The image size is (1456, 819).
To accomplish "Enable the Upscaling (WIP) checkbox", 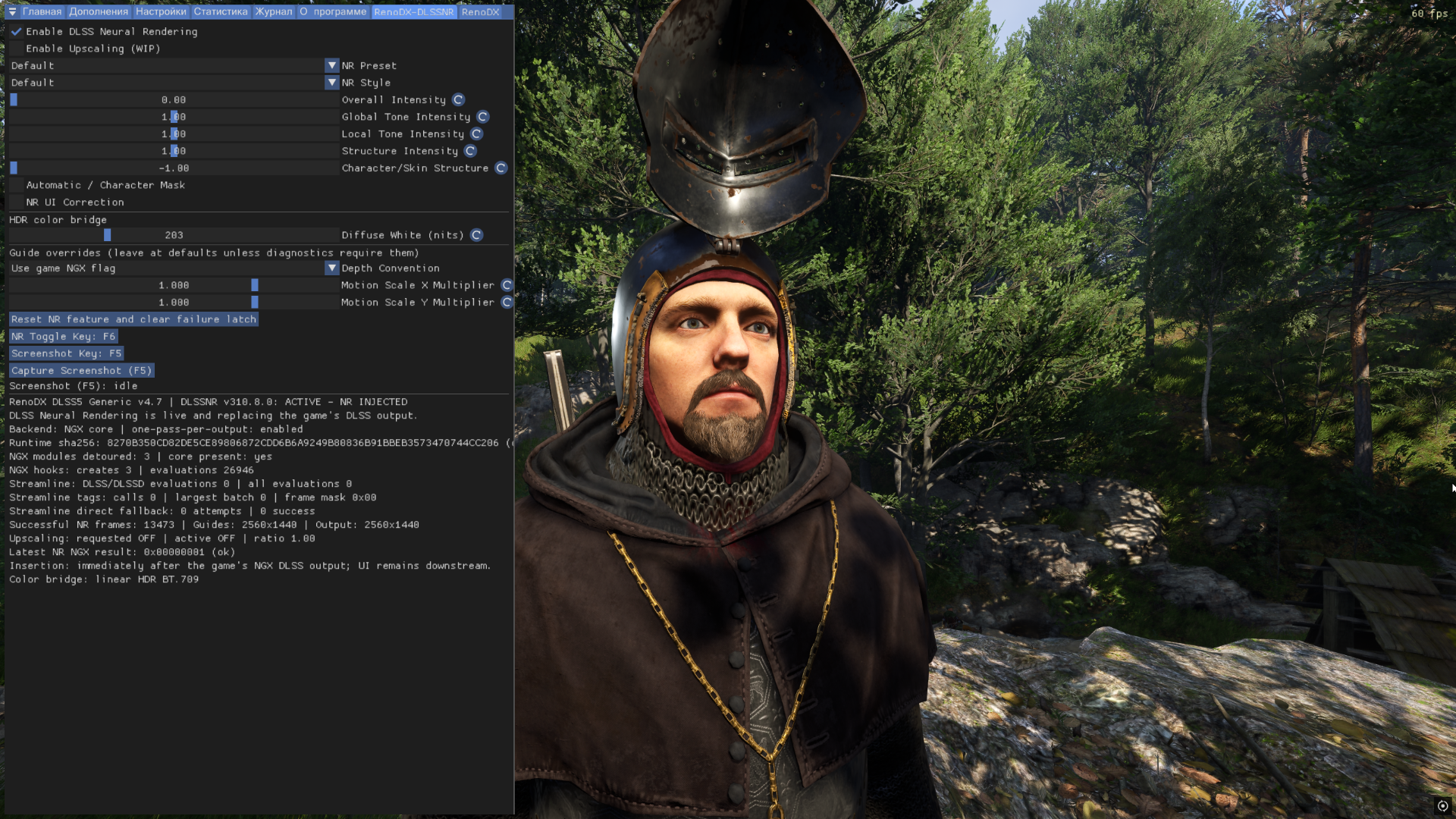I will click(16, 49).
